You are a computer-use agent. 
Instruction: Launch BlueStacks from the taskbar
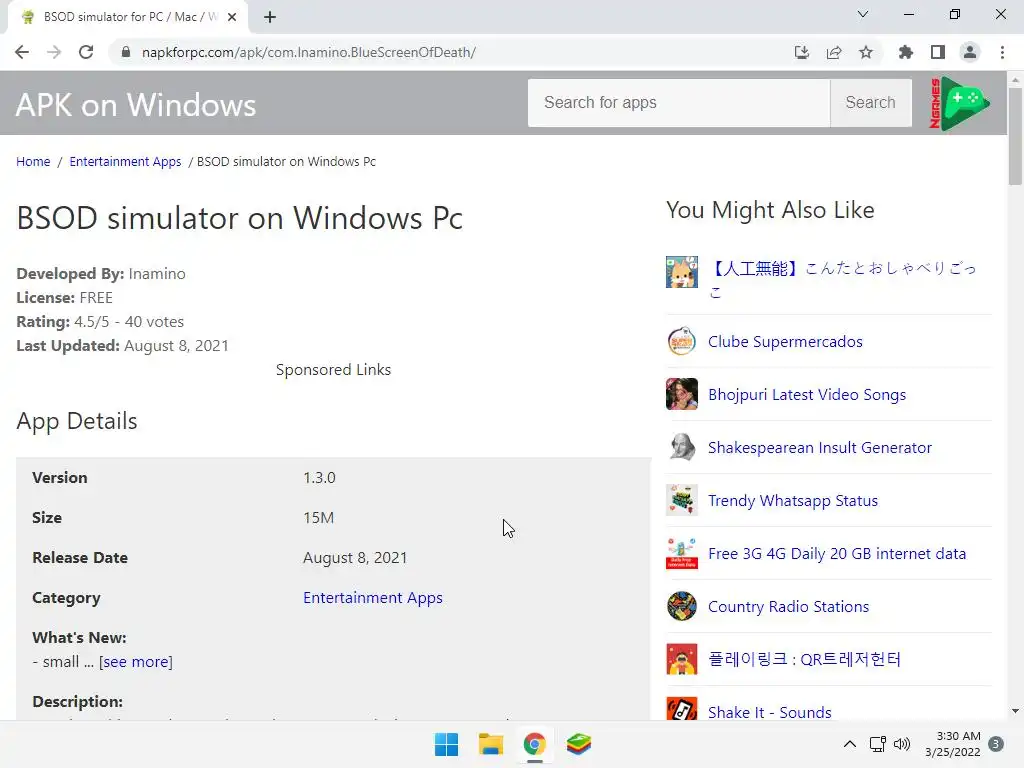[579, 744]
